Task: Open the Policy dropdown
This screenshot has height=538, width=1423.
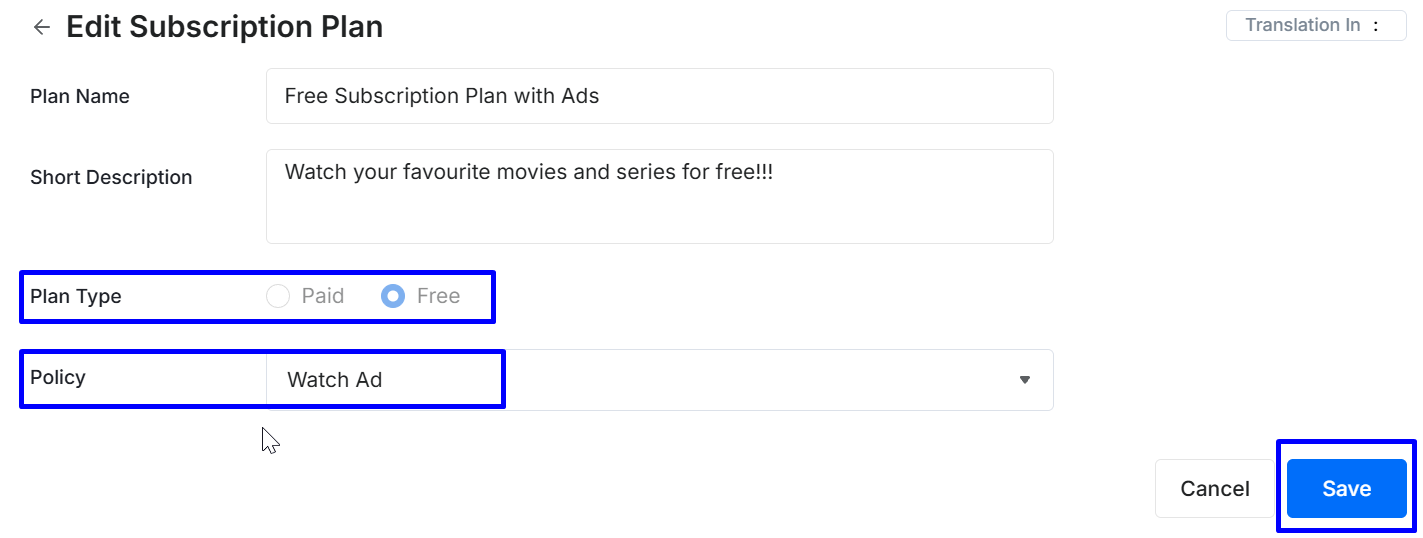Action: point(659,380)
